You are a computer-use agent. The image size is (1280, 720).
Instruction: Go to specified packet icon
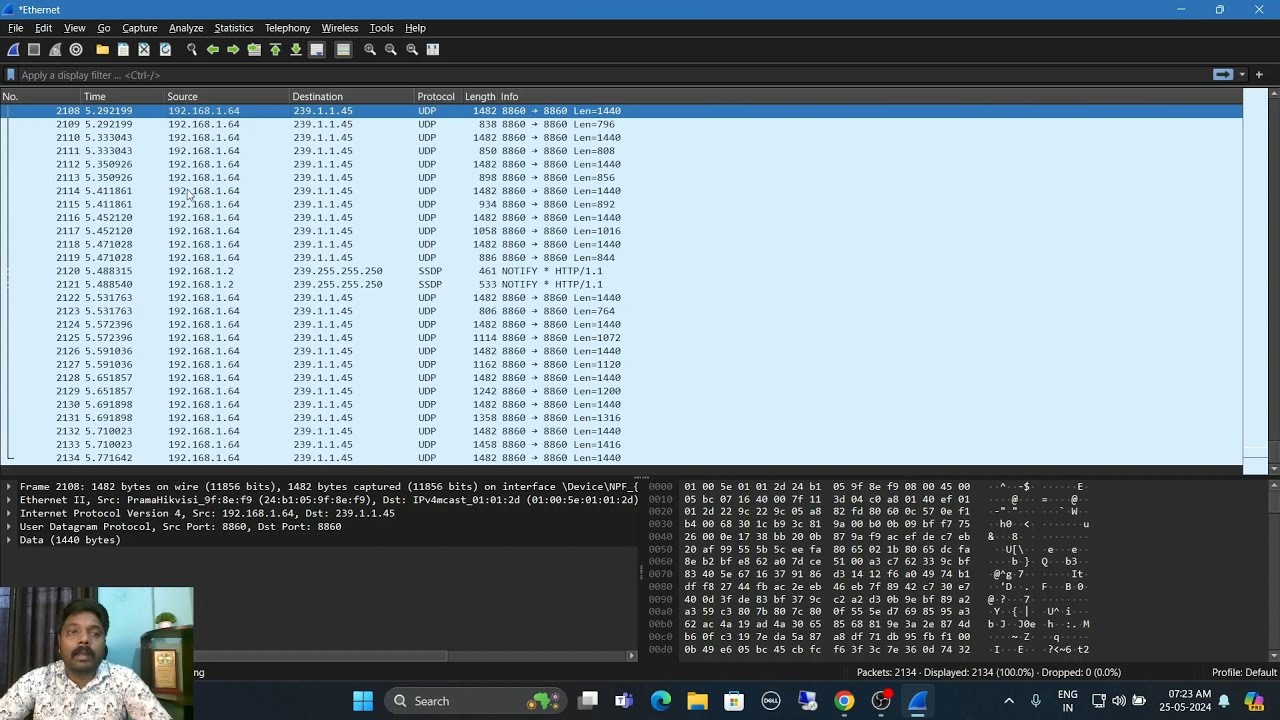(x=254, y=49)
